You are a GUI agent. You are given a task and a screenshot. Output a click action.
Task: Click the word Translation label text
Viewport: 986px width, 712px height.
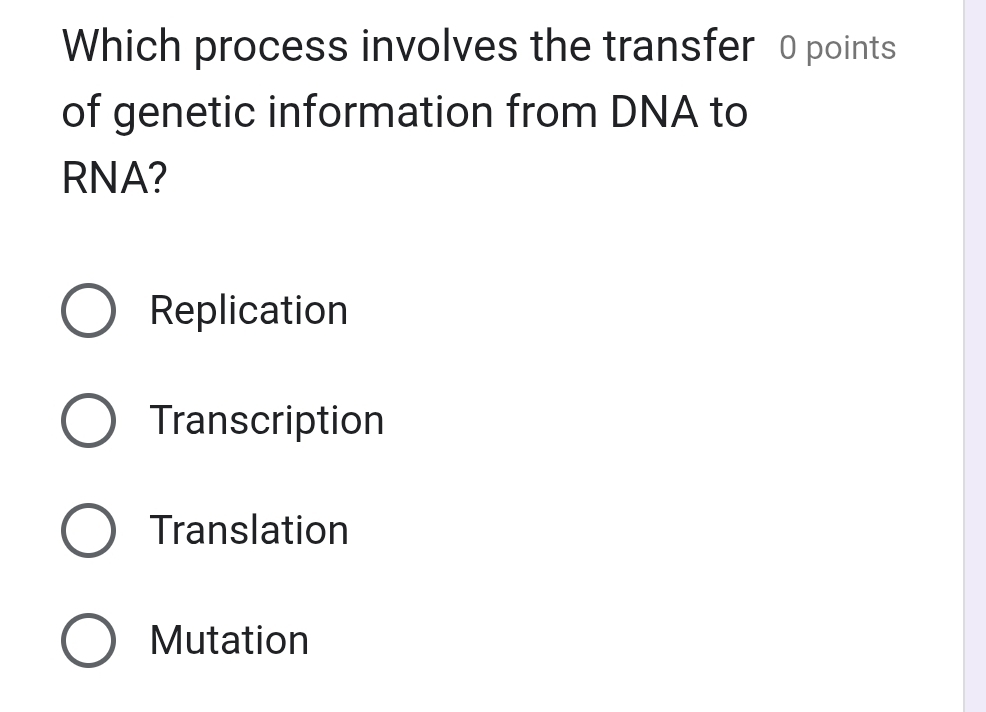(248, 530)
